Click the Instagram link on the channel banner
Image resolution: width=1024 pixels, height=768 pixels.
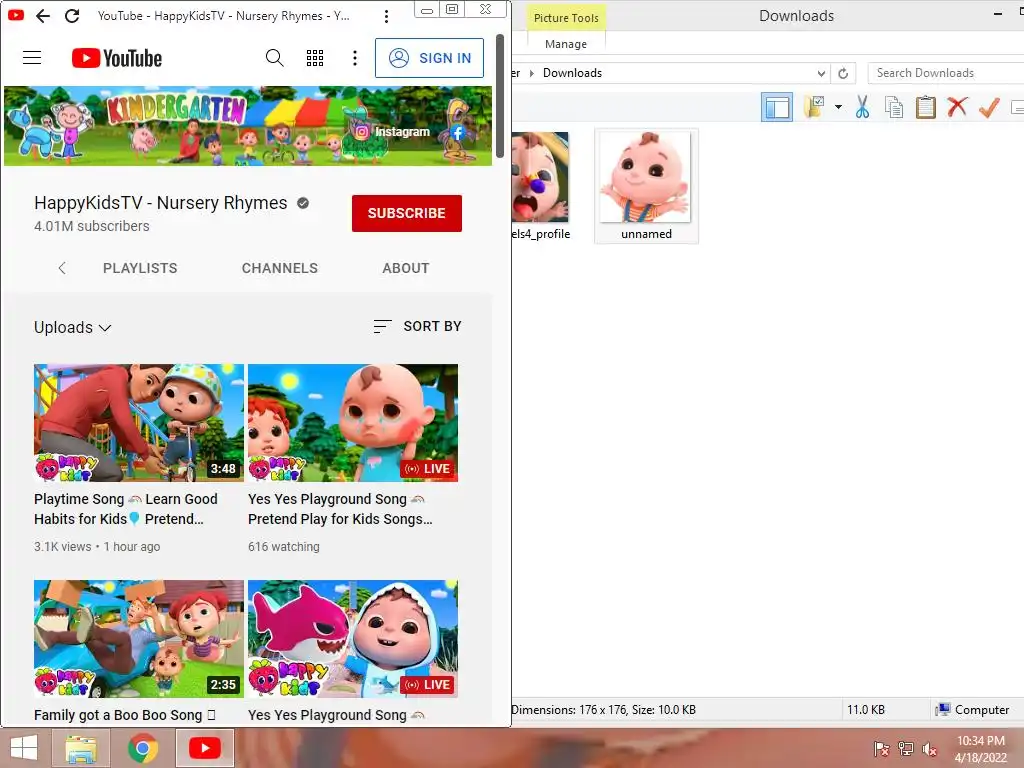(392, 132)
